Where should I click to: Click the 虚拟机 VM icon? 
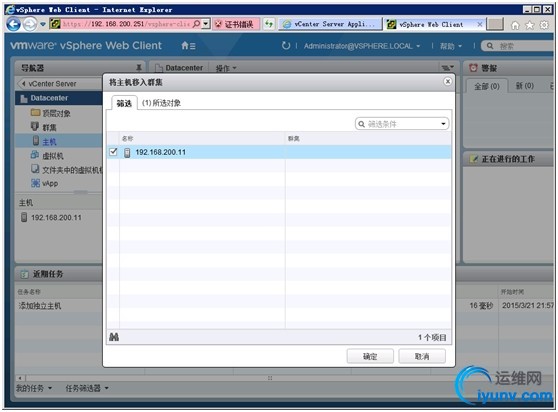[35, 154]
